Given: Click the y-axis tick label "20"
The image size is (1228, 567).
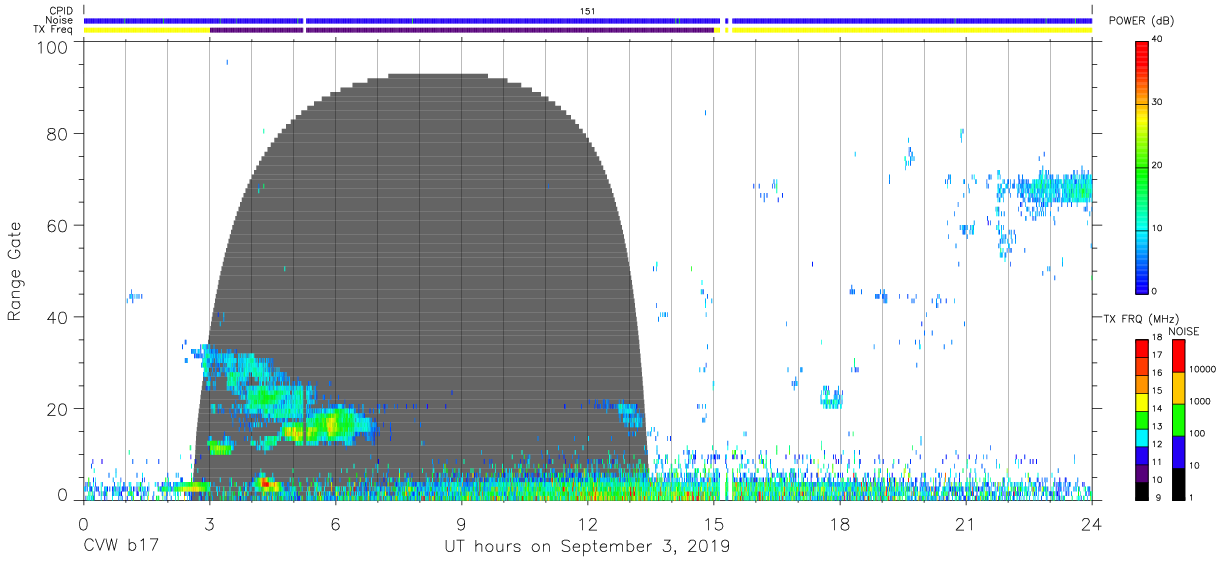Looking at the screenshot, I should pyautogui.click(x=59, y=408).
